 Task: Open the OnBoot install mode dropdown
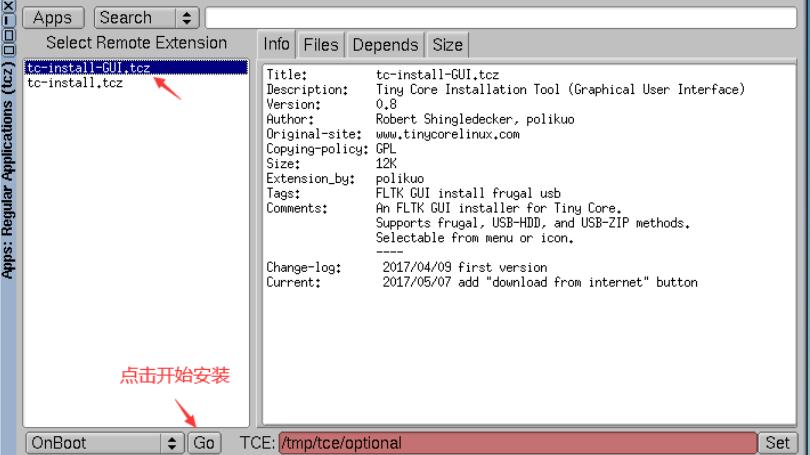coord(105,443)
